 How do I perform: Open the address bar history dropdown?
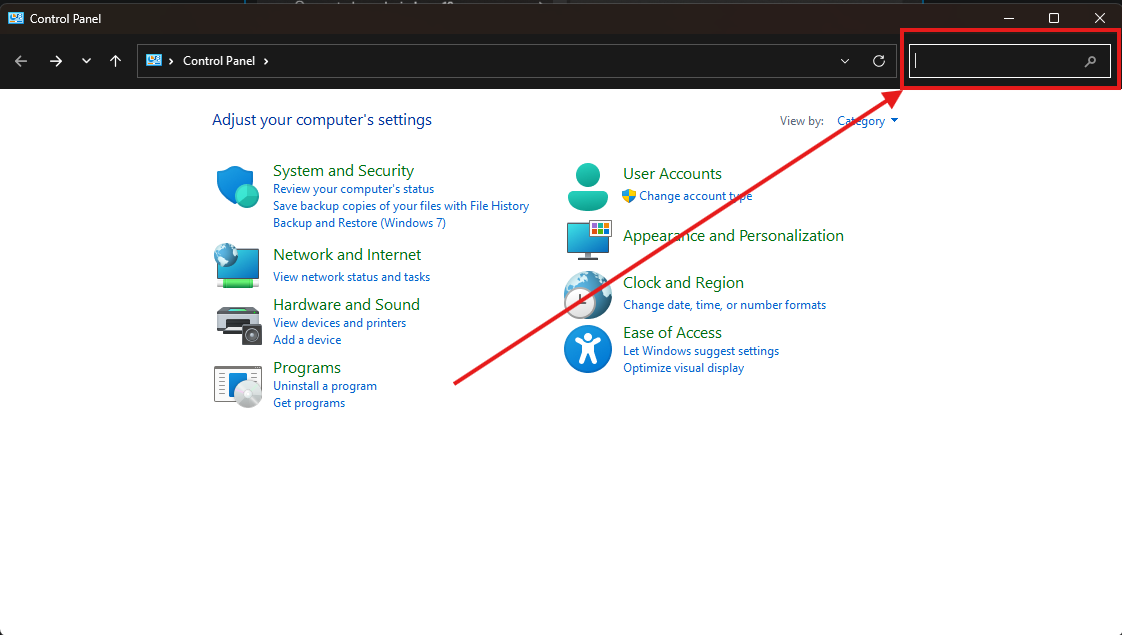845,61
